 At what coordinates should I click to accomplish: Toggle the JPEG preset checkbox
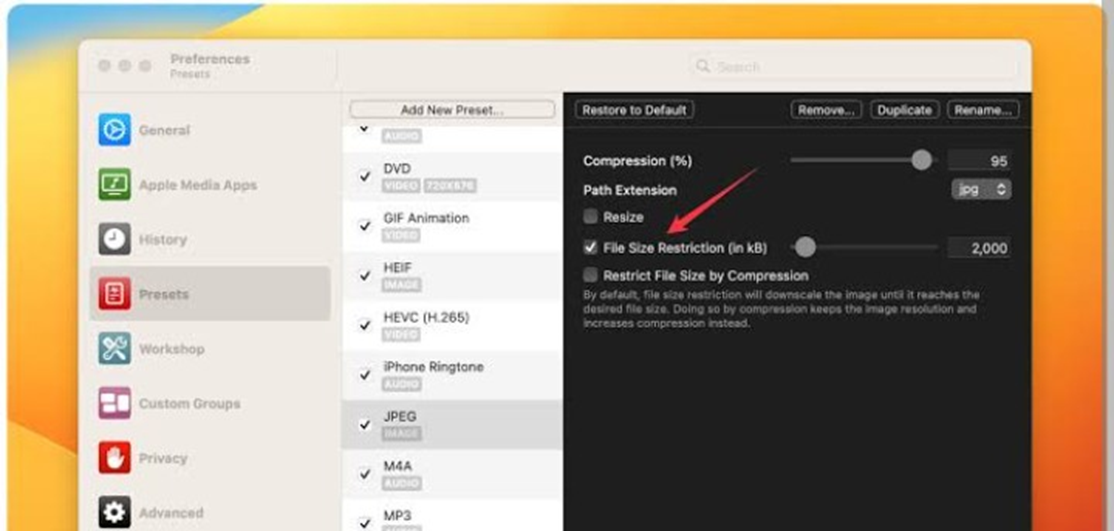[x=365, y=424]
